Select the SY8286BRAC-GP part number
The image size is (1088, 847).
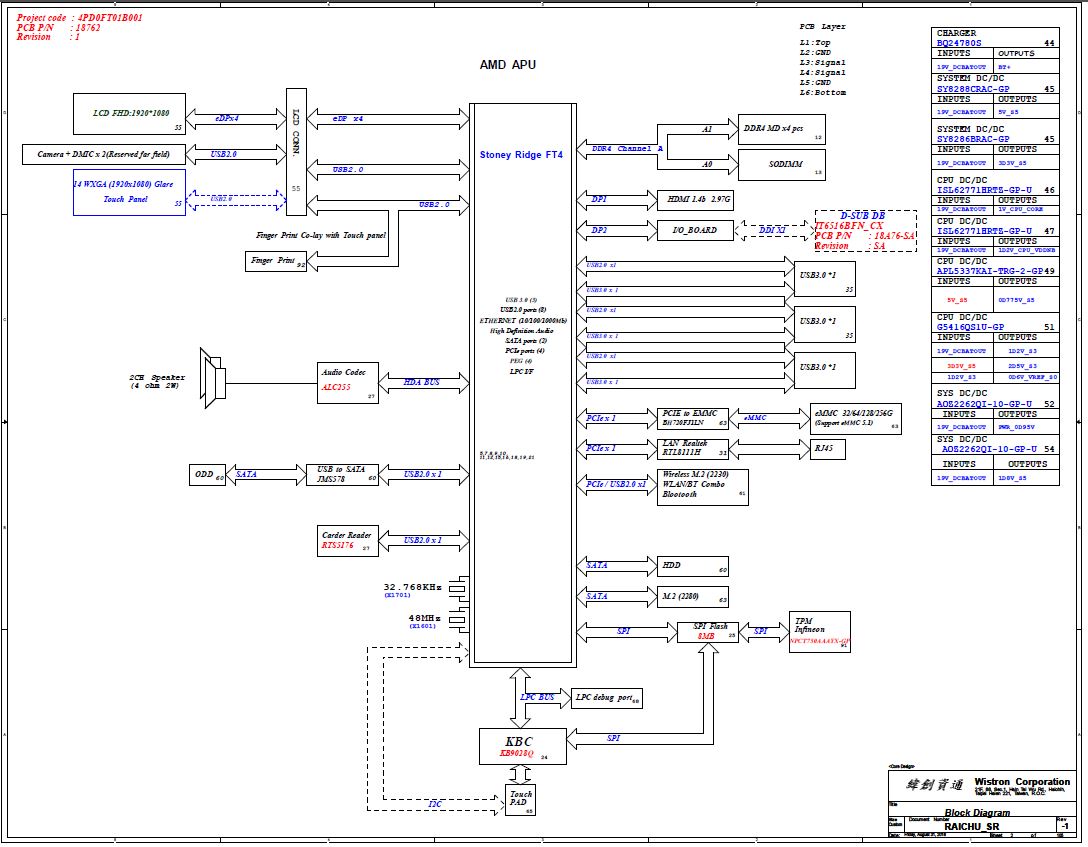pos(973,139)
